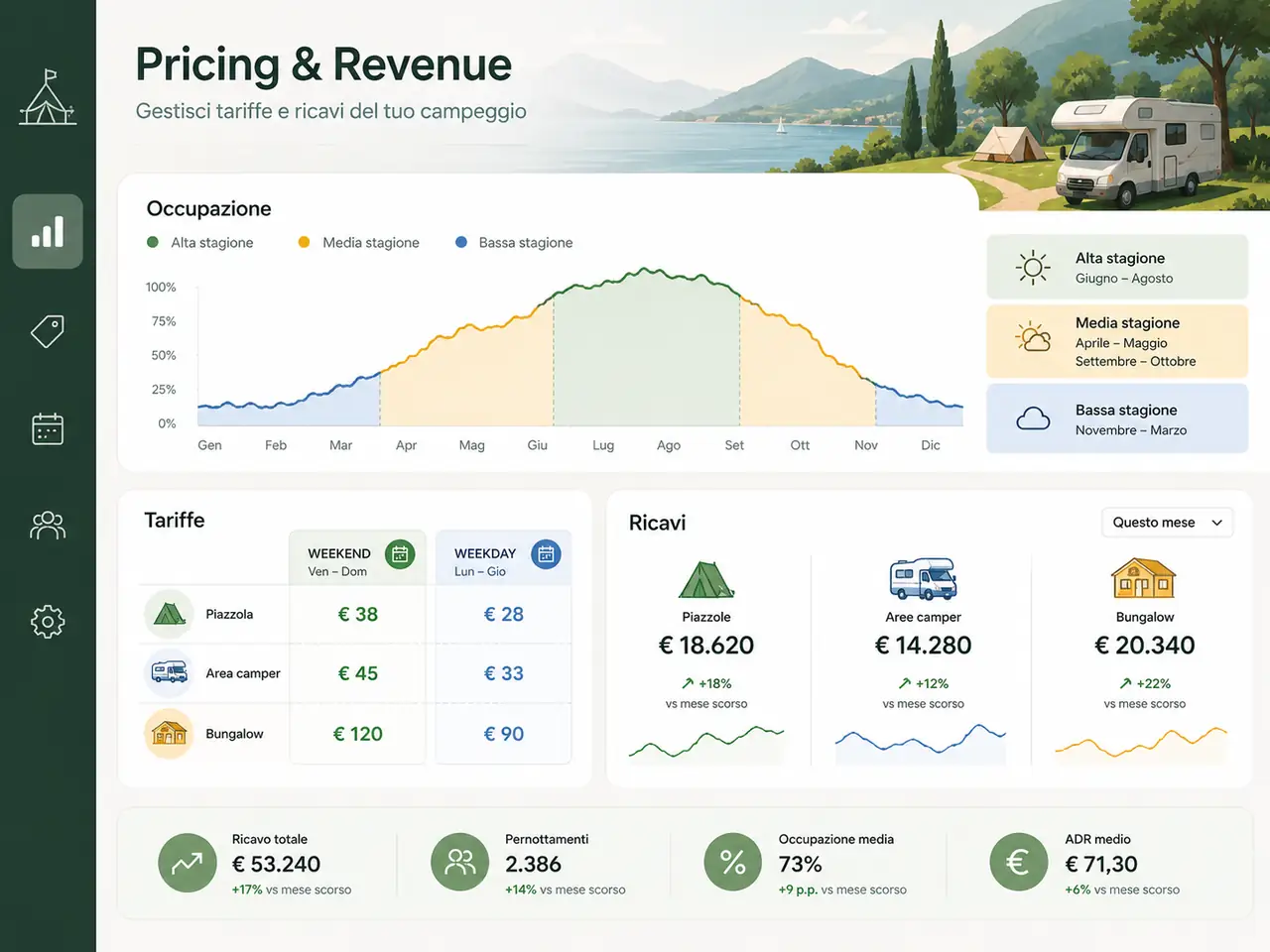Edit the Piazzola weekend rate € 38
This screenshot has height=952, width=1270.
pyautogui.click(x=357, y=615)
